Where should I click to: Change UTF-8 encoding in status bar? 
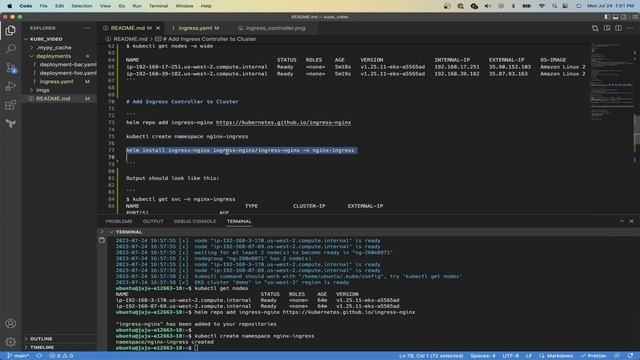click(x=511, y=356)
